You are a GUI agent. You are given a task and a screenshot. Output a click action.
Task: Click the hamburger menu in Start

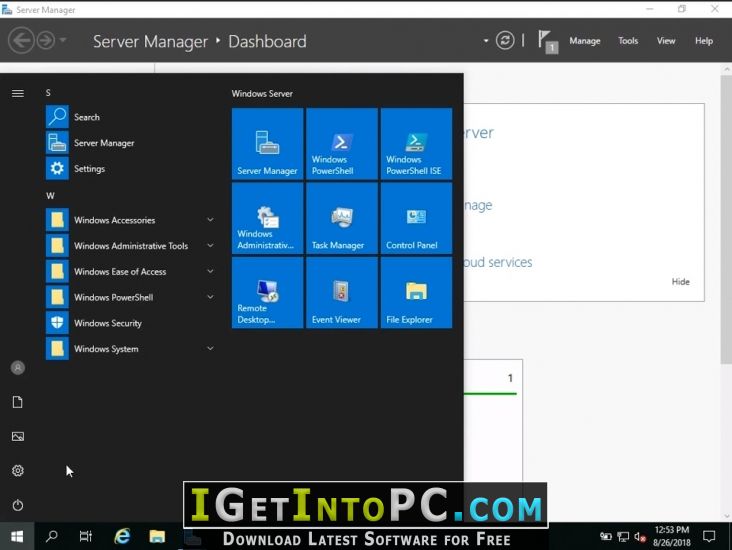click(18, 93)
